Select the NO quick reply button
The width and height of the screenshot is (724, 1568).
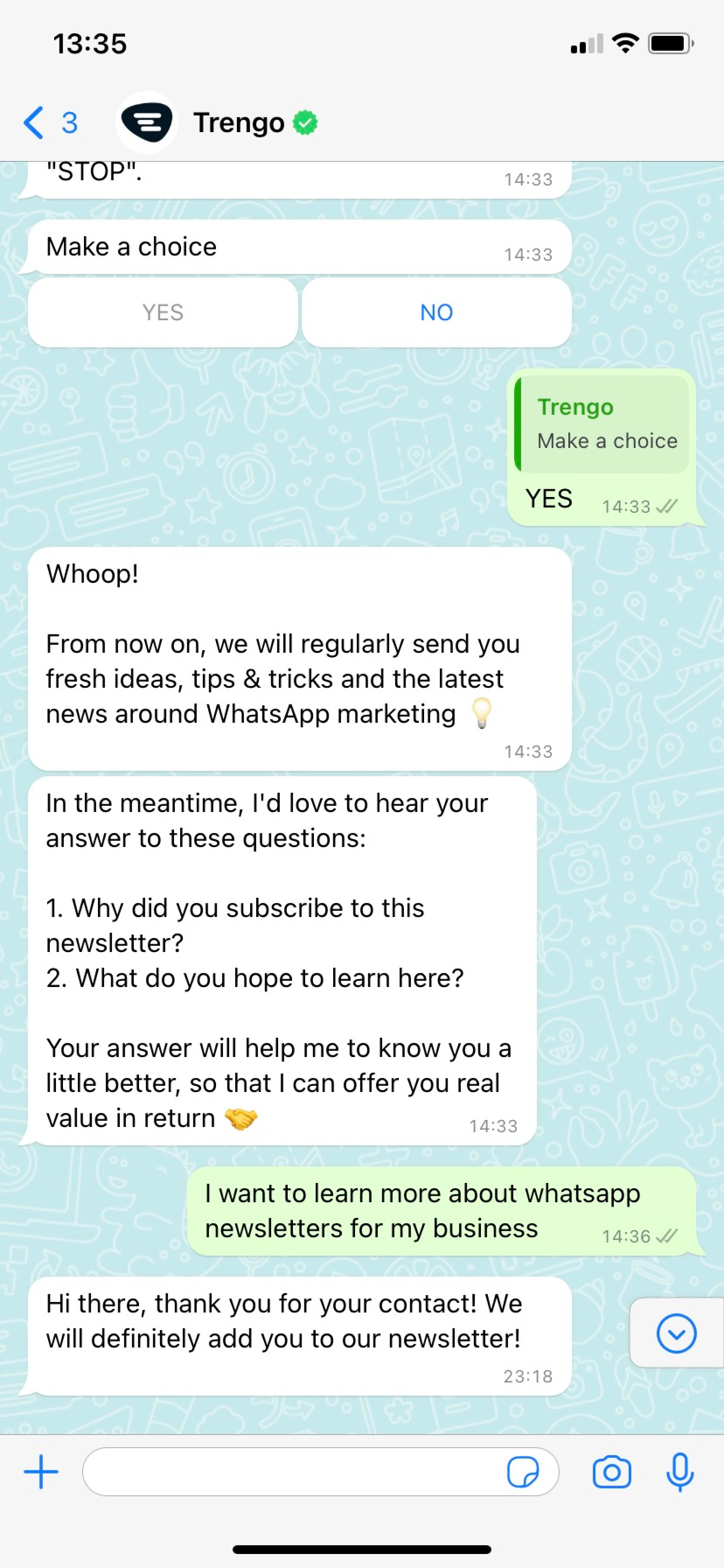(x=436, y=312)
